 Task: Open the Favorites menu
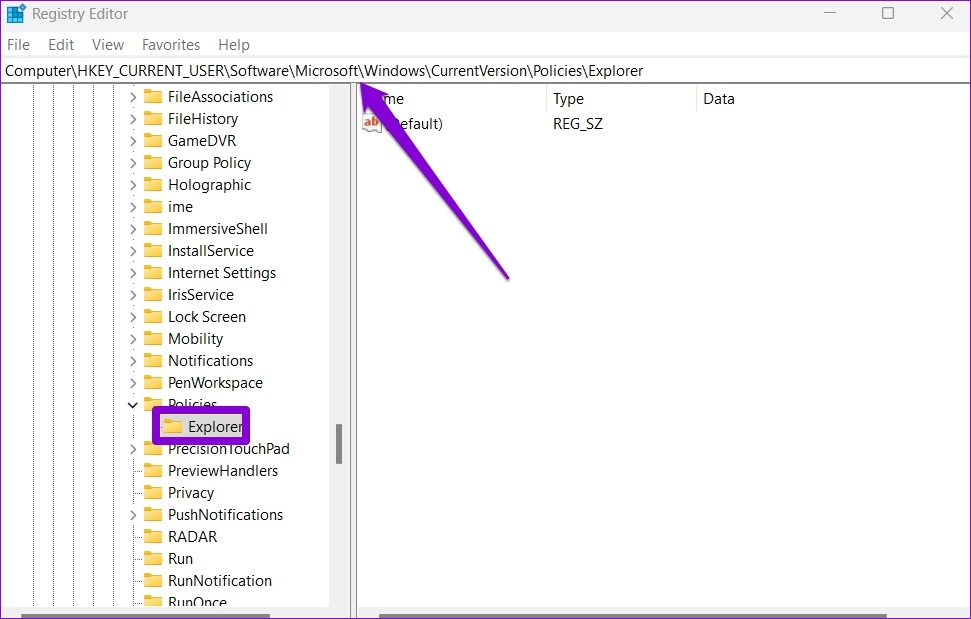click(x=171, y=45)
